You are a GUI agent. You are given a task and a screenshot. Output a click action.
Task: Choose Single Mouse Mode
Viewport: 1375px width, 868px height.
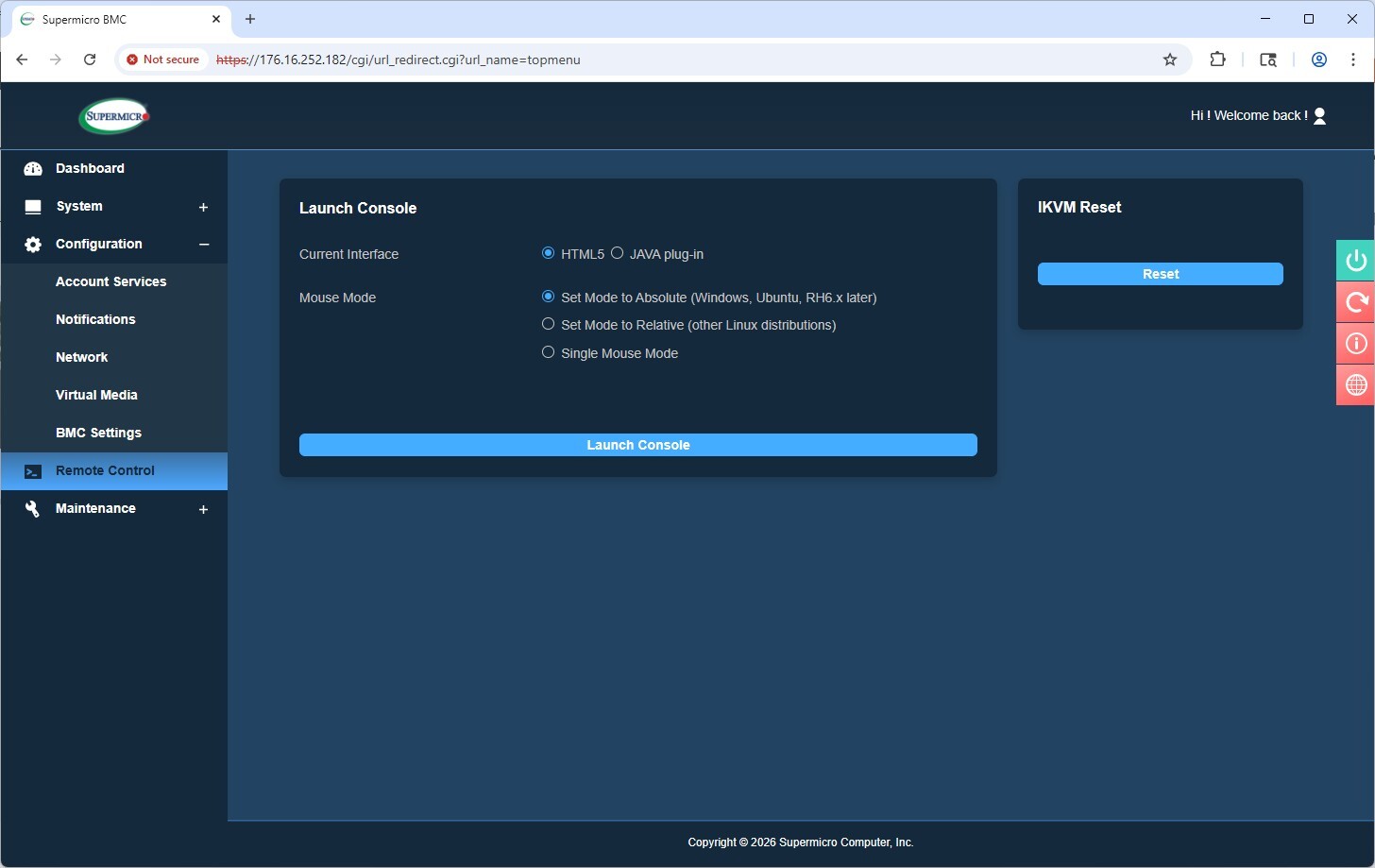tap(548, 352)
